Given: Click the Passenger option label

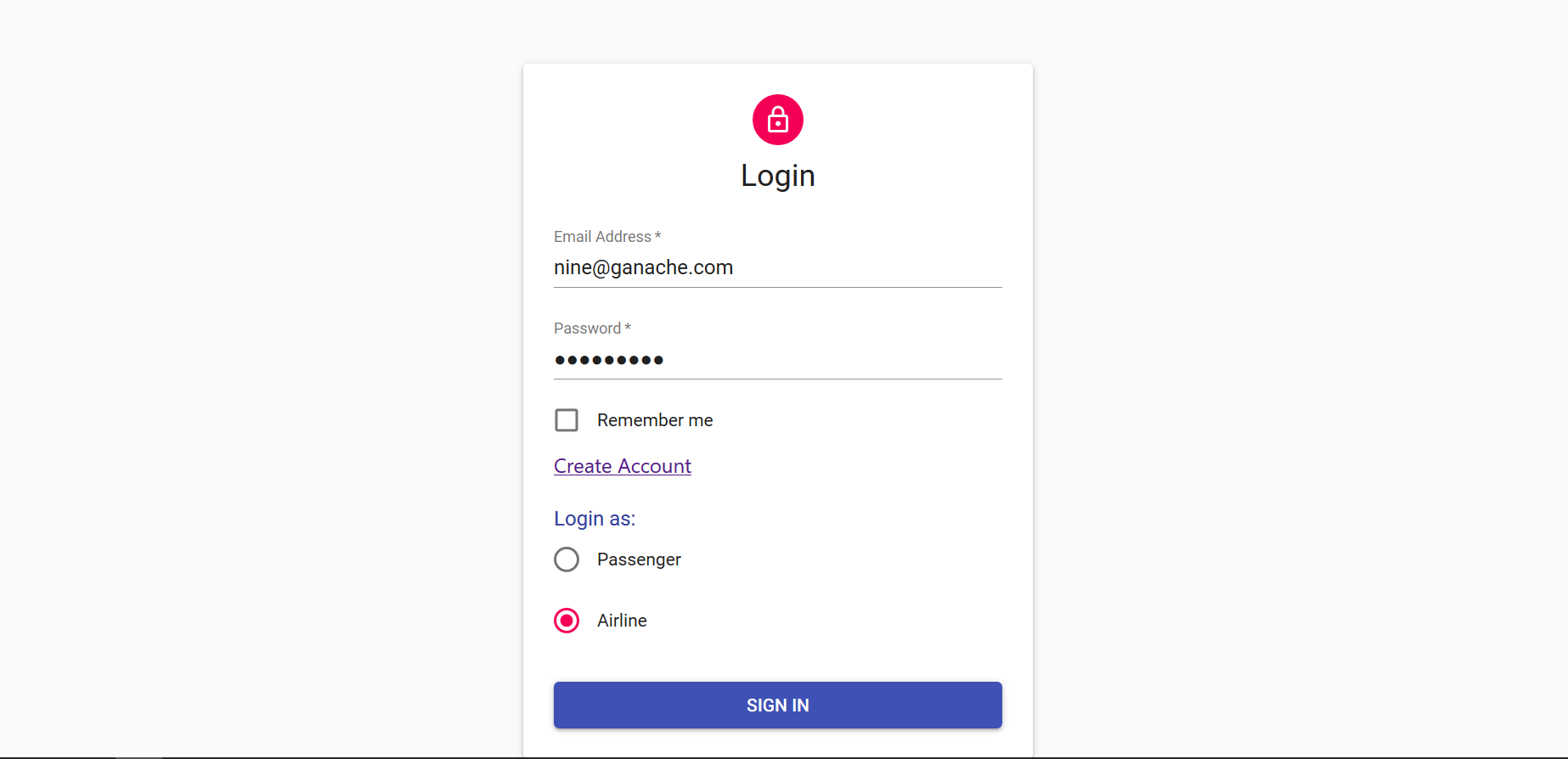Looking at the screenshot, I should point(639,559).
